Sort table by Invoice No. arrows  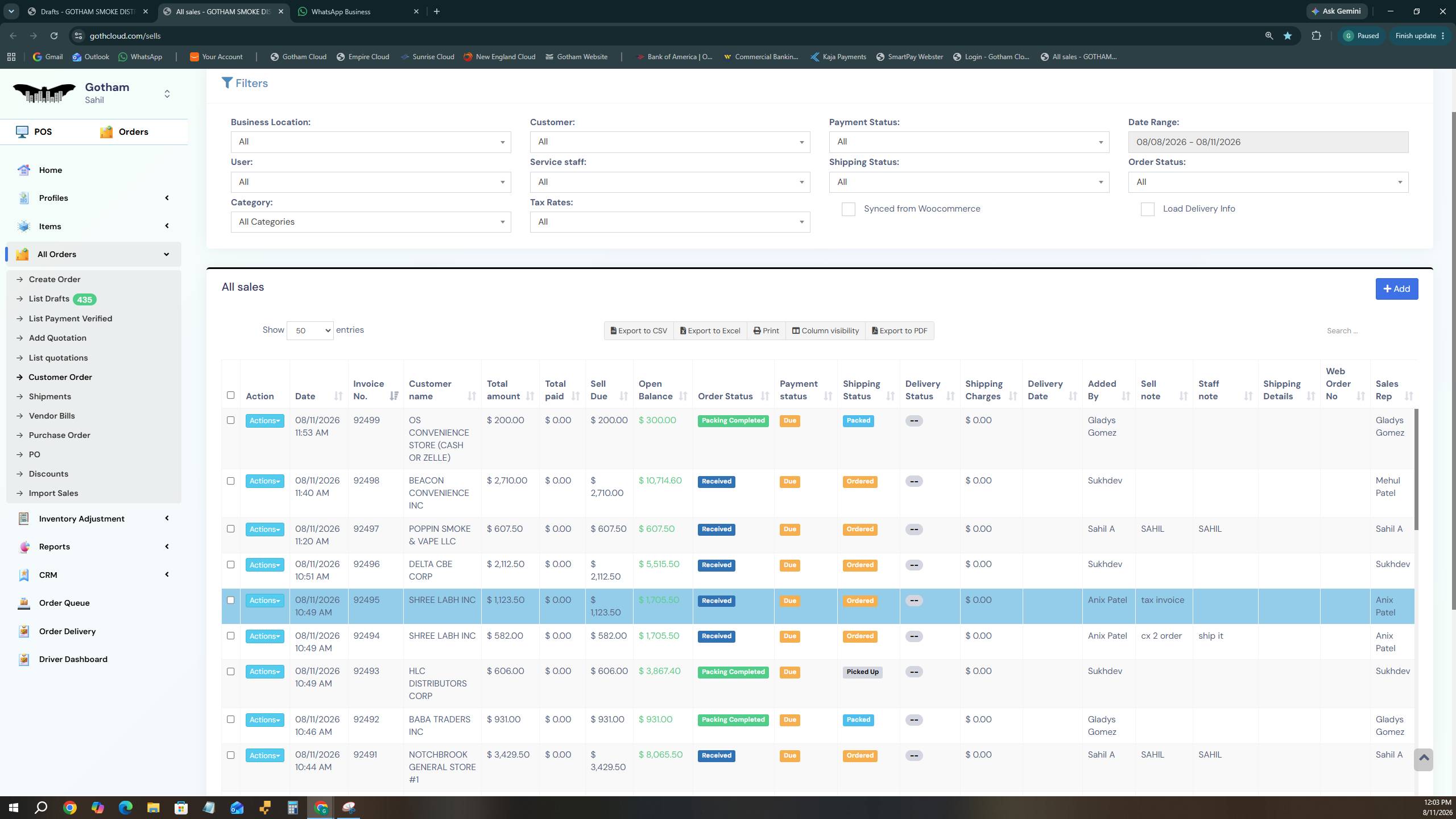click(x=394, y=396)
